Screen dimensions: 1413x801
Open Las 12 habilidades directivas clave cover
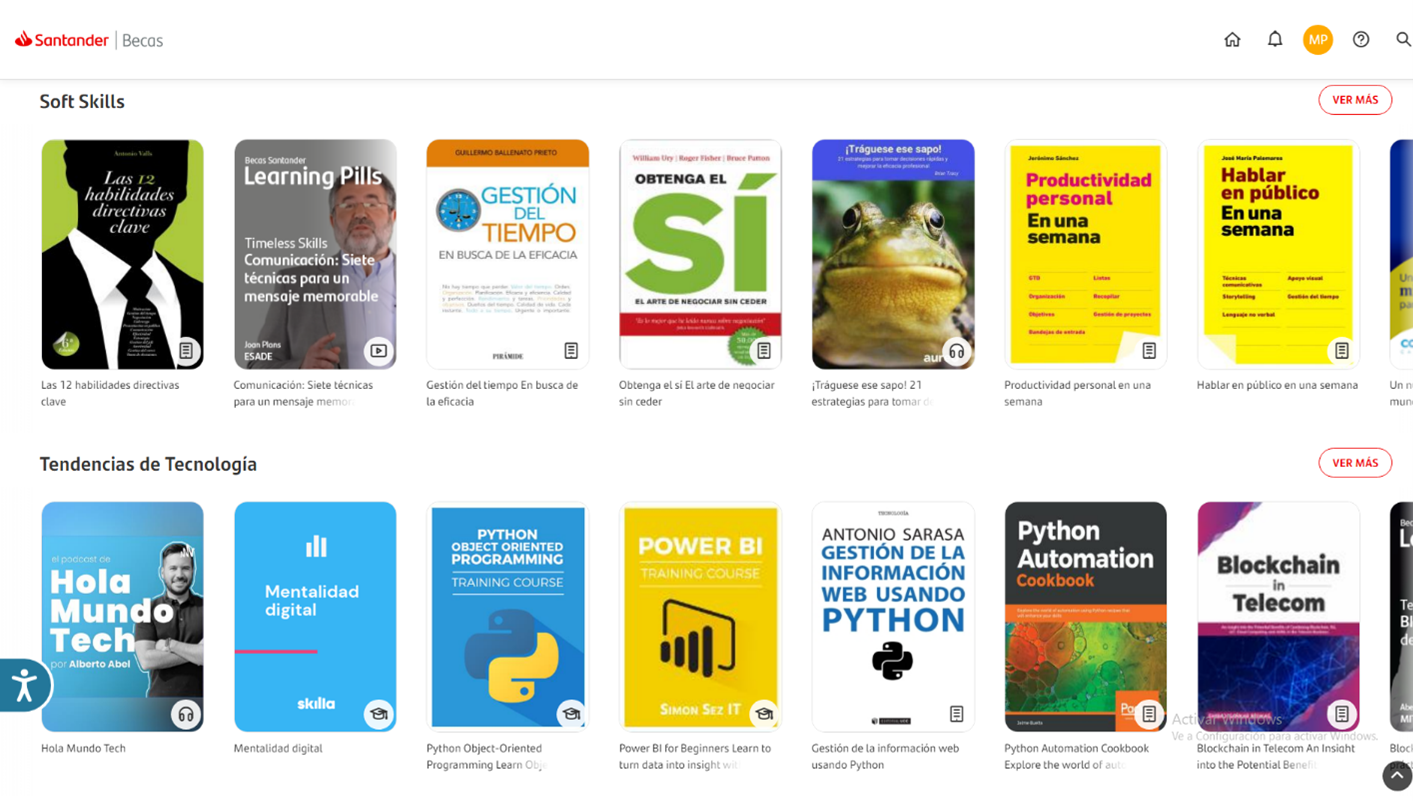pos(122,254)
